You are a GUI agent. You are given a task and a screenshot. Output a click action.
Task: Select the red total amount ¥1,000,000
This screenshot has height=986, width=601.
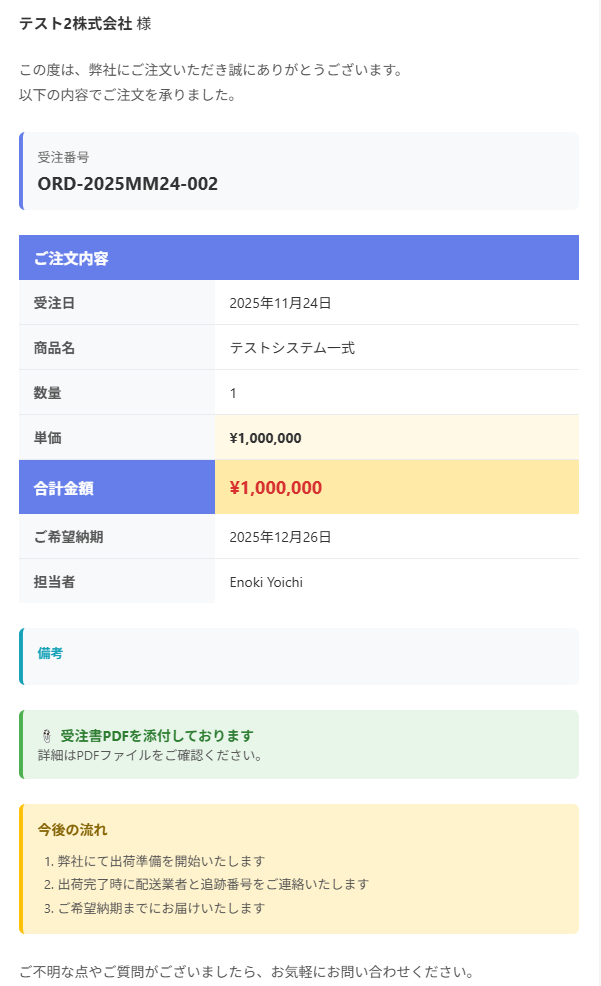pyautogui.click(x=275, y=488)
